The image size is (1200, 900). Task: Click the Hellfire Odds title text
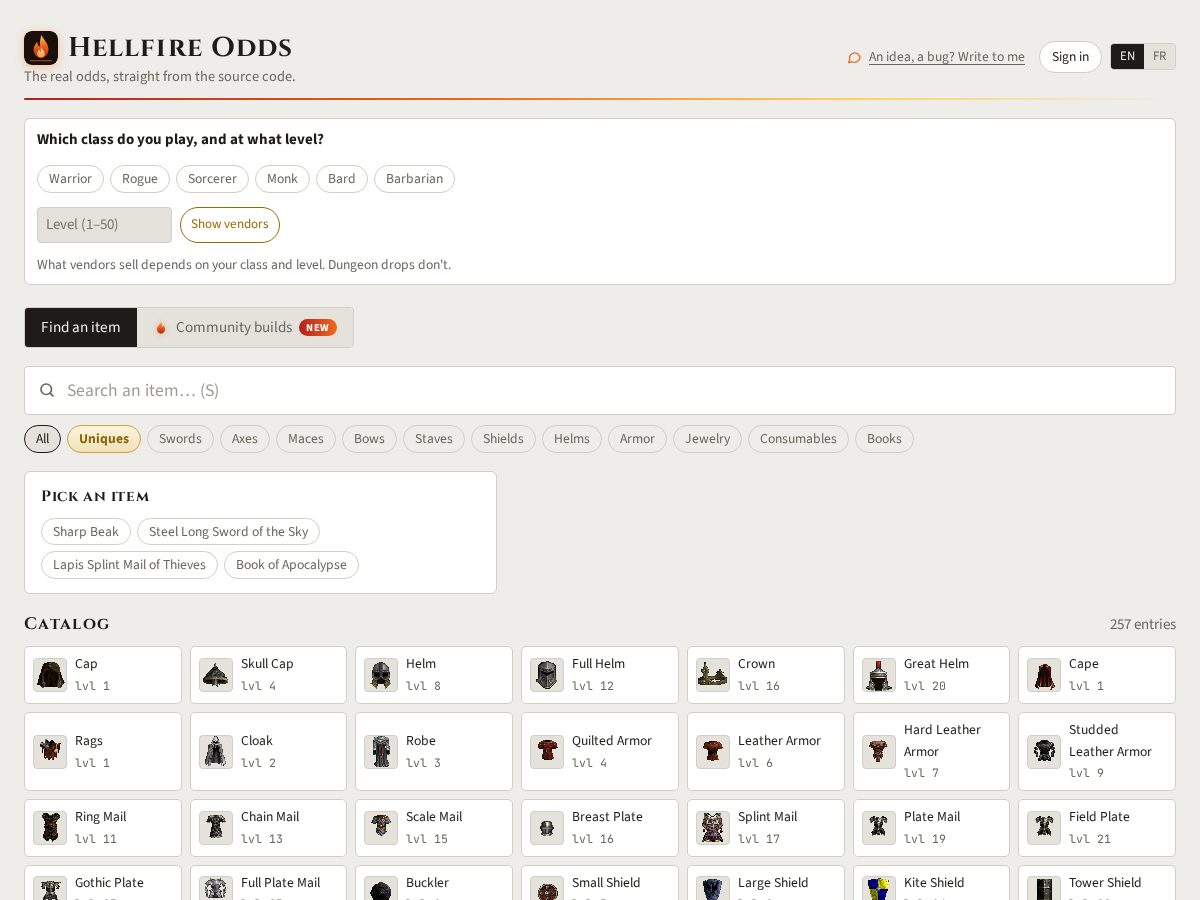[180, 47]
